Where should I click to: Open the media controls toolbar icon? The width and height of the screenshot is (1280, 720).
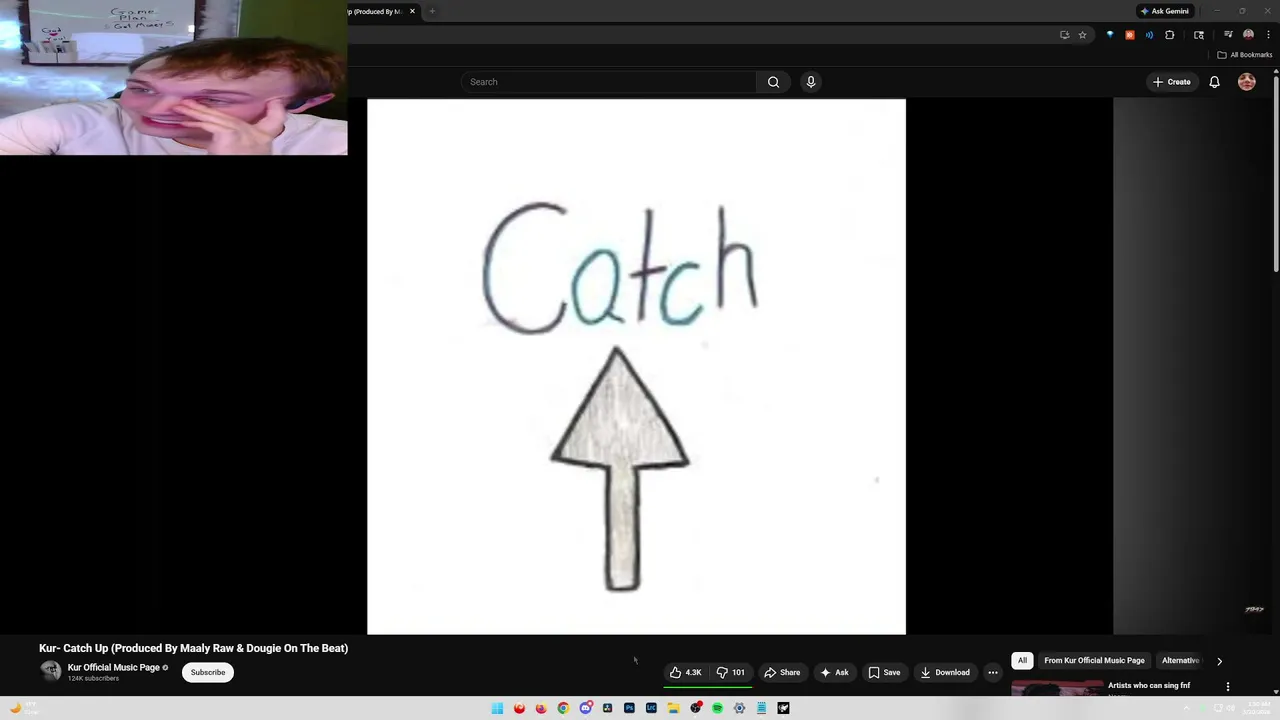1228,34
